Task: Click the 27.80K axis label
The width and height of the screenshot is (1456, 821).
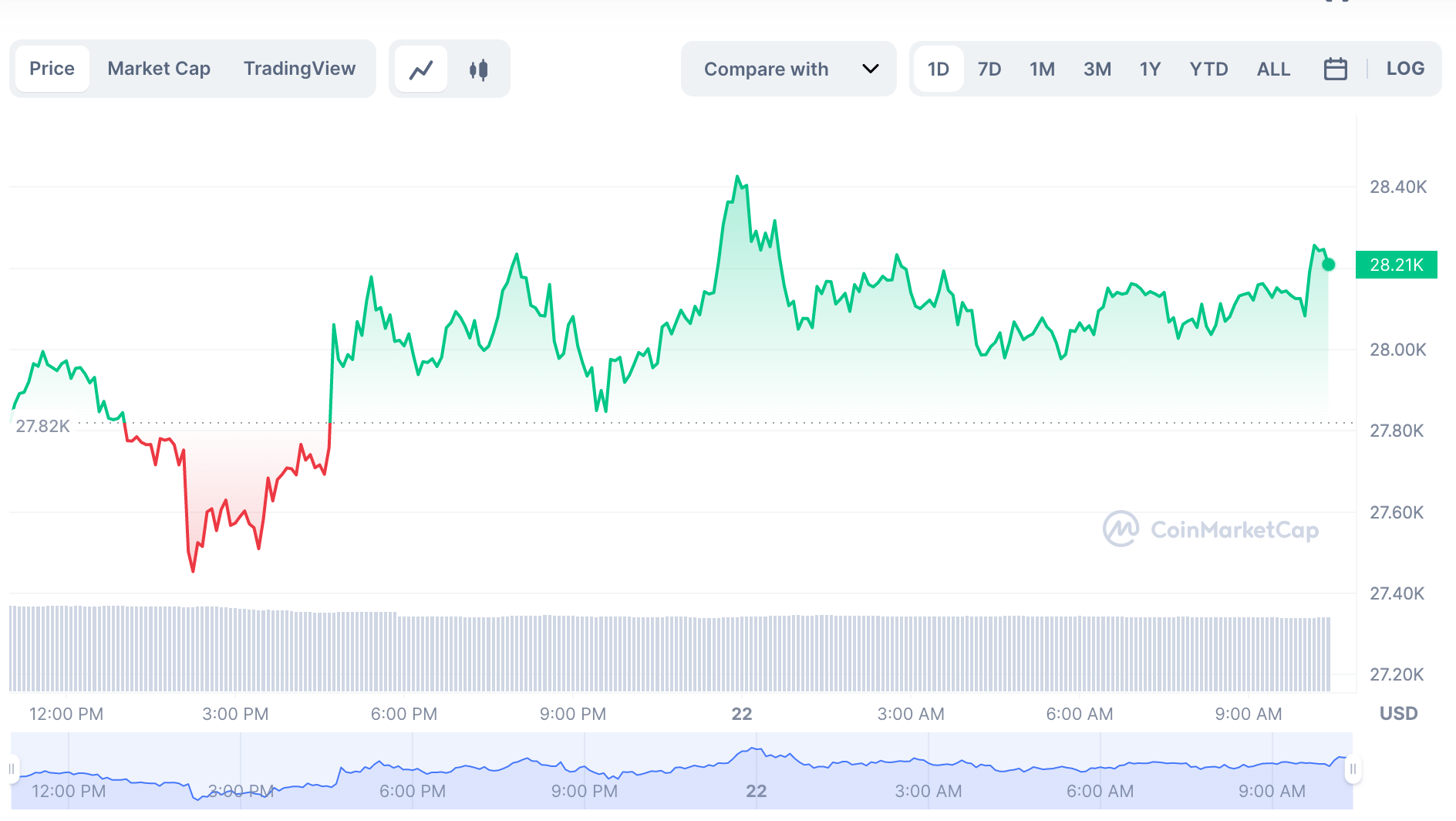Action: 1396,431
